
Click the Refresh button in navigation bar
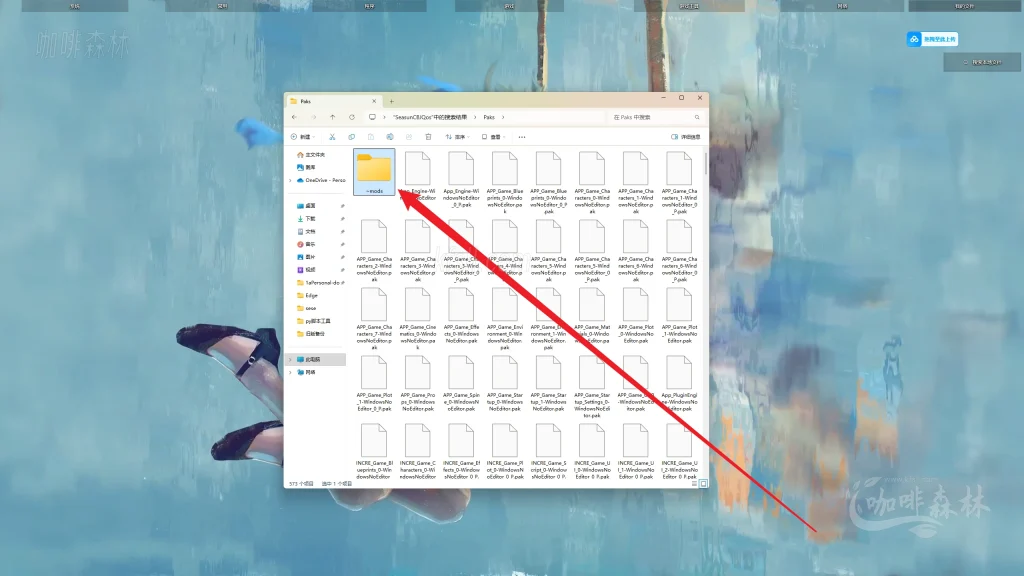pyautogui.click(x=352, y=117)
